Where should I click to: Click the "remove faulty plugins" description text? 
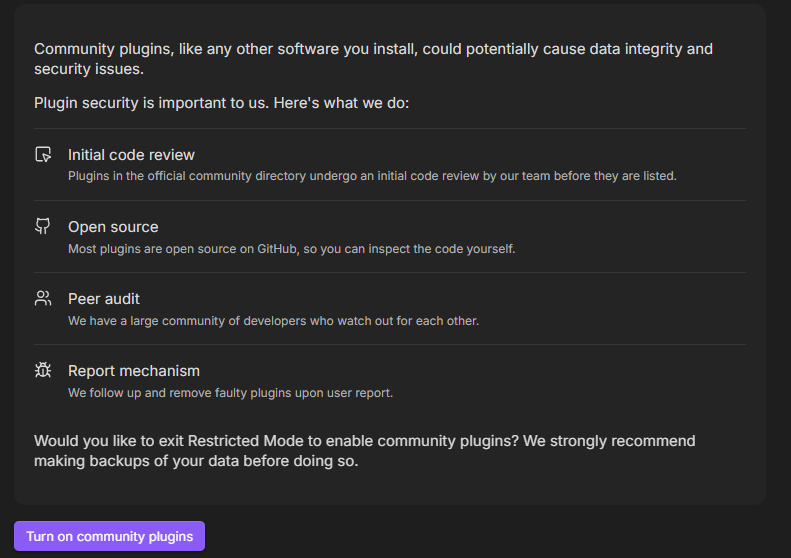230,393
